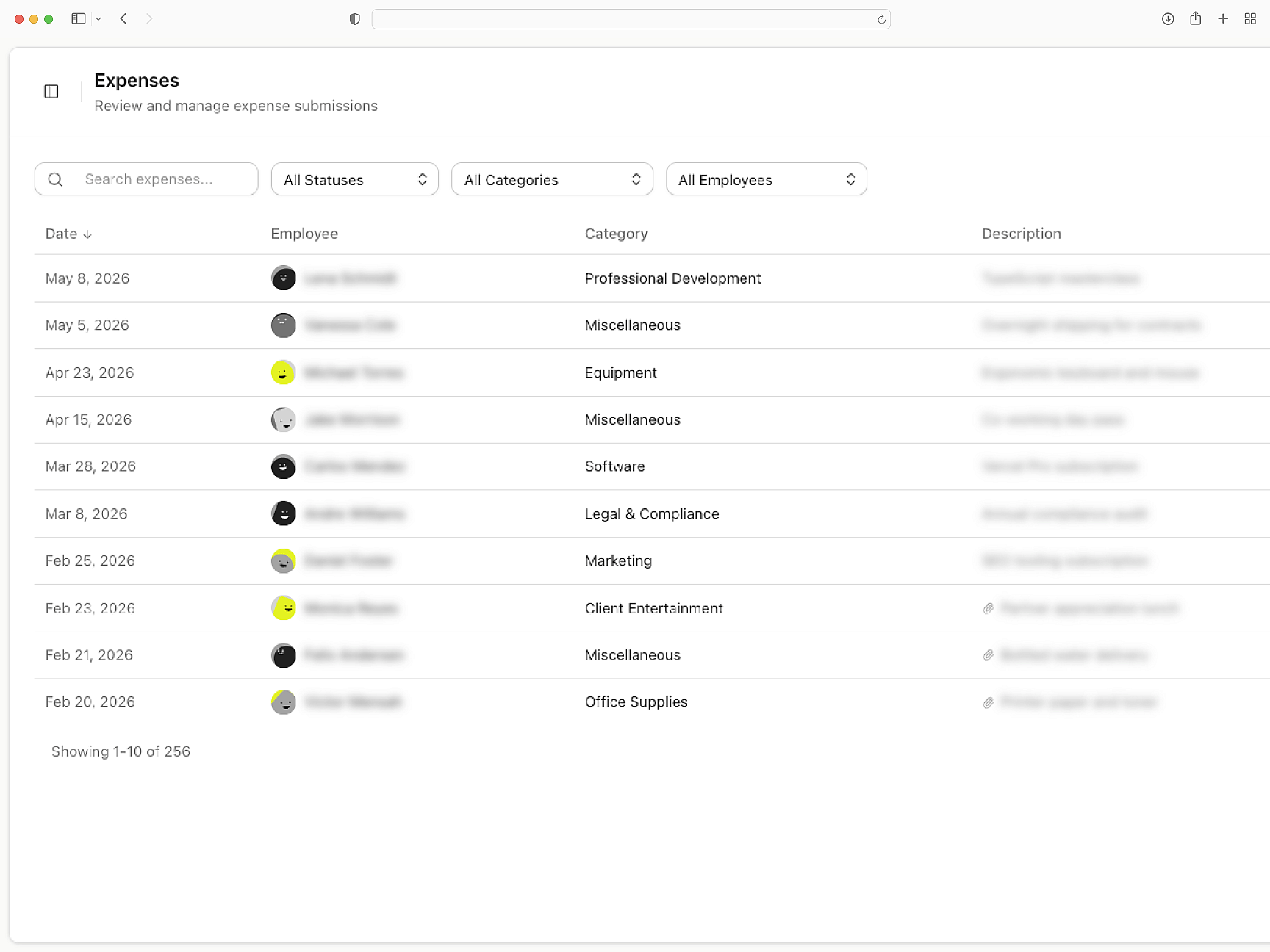Go back using the back navigation button

coord(123,18)
